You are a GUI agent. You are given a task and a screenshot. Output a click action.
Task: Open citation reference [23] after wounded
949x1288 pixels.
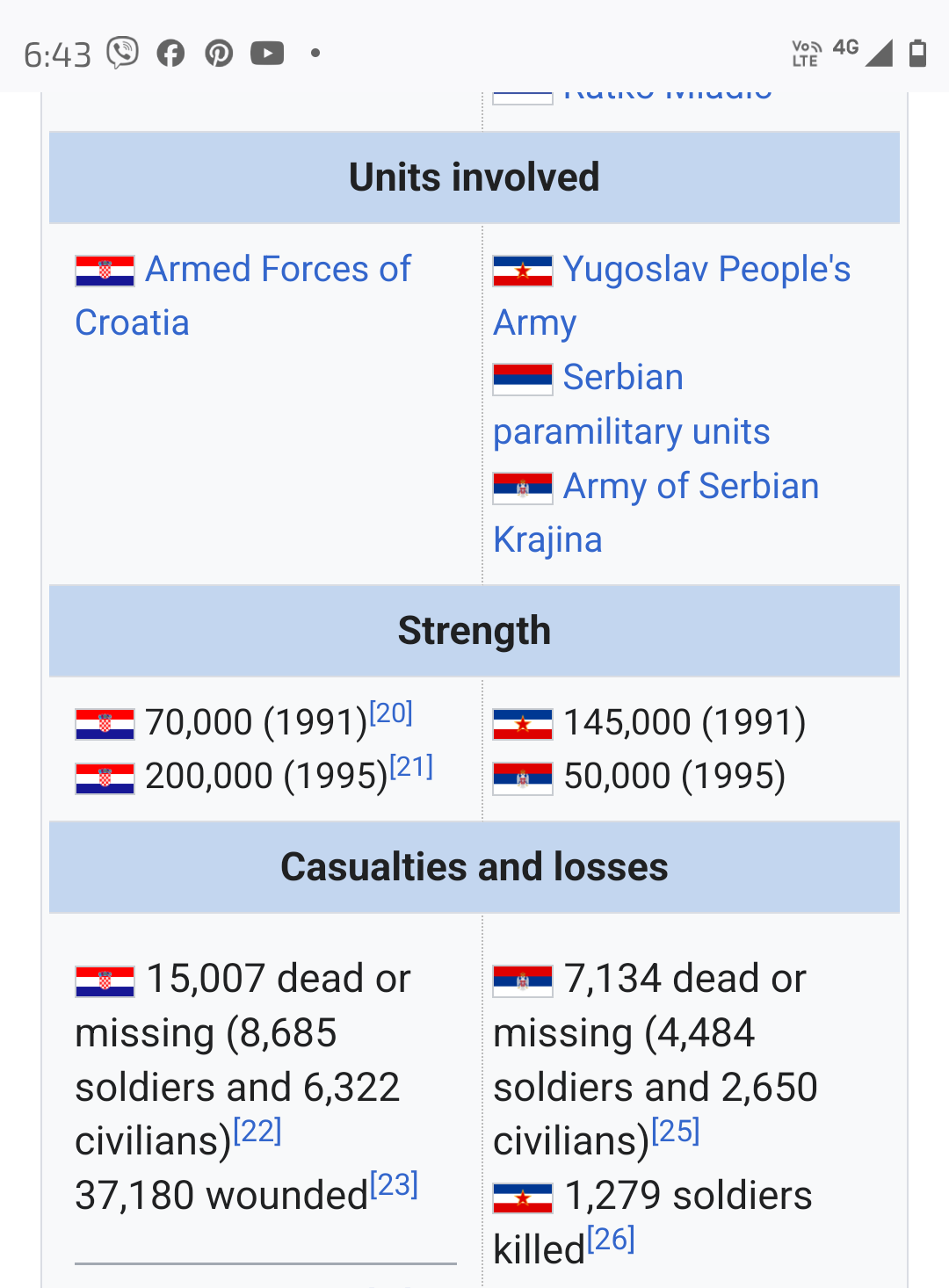pyautogui.click(x=394, y=1185)
